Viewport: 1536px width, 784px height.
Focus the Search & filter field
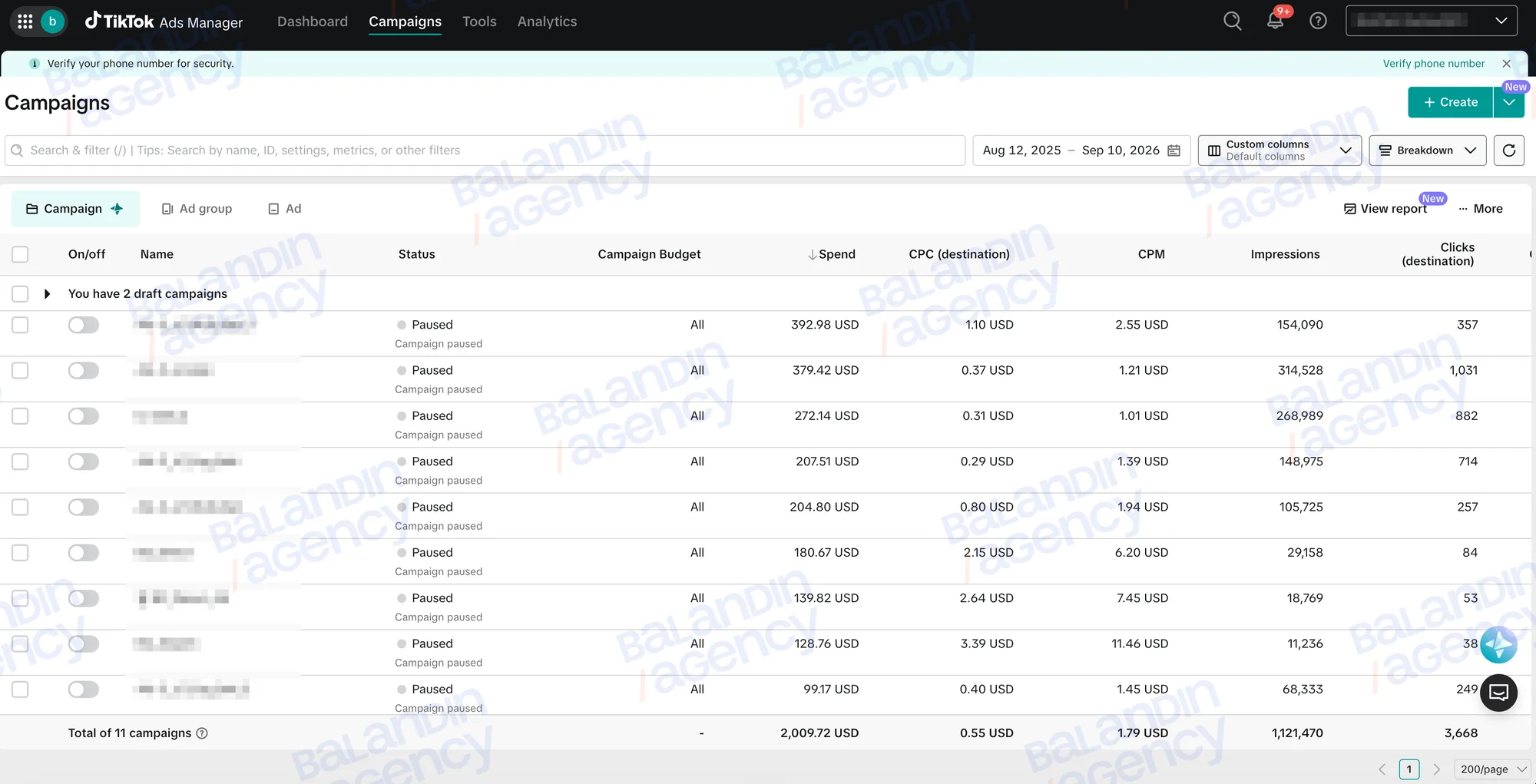485,151
